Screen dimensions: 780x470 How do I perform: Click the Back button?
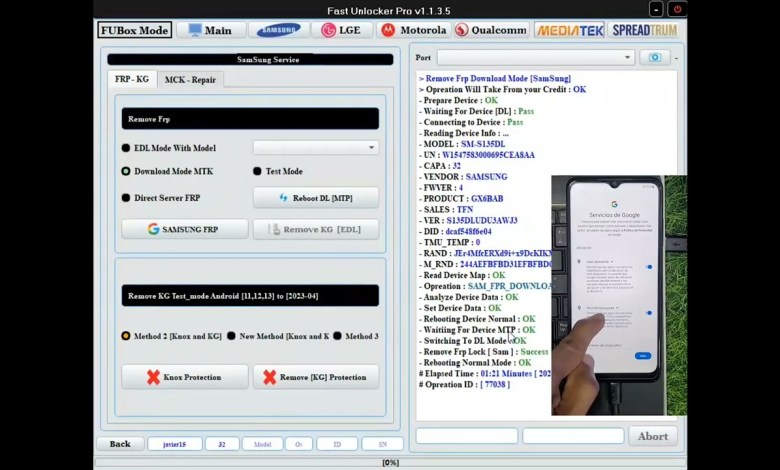[120, 444]
